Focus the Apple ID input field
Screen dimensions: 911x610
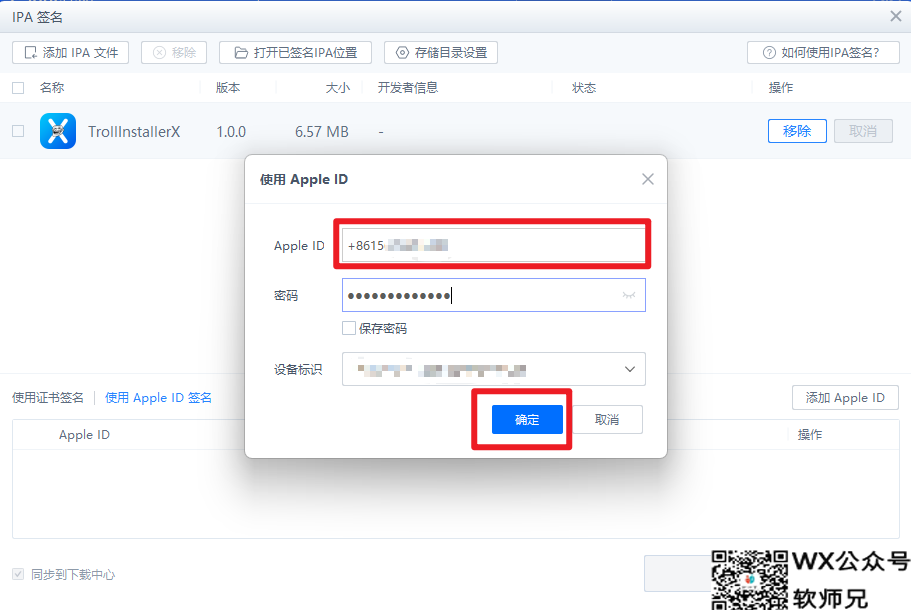pos(493,245)
